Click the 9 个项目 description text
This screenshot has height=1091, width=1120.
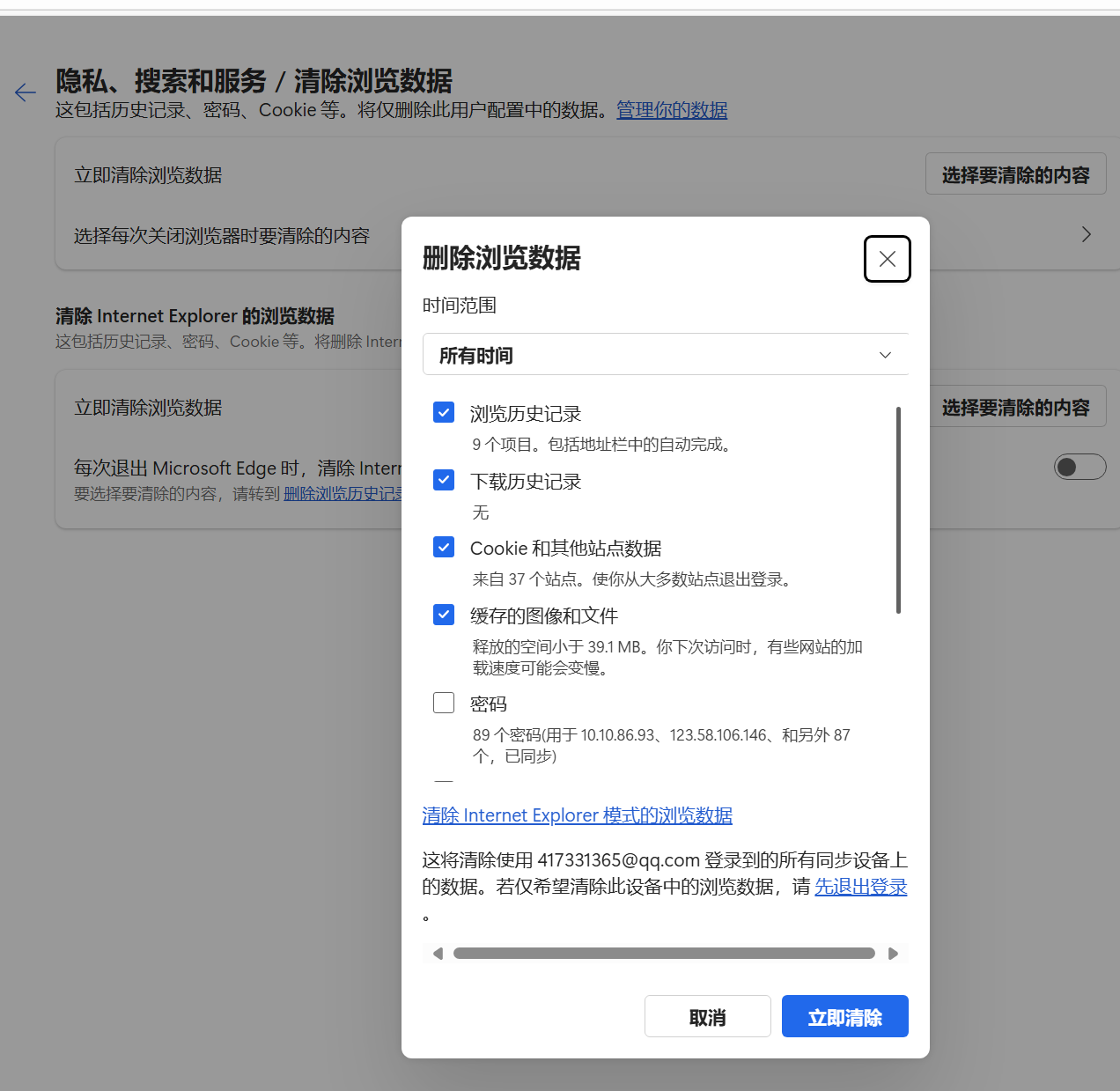click(603, 445)
